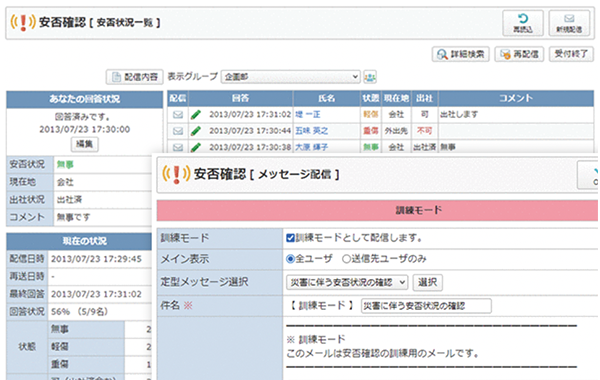
Task: Click the pink 訓練モード banner
Action: 377,210
